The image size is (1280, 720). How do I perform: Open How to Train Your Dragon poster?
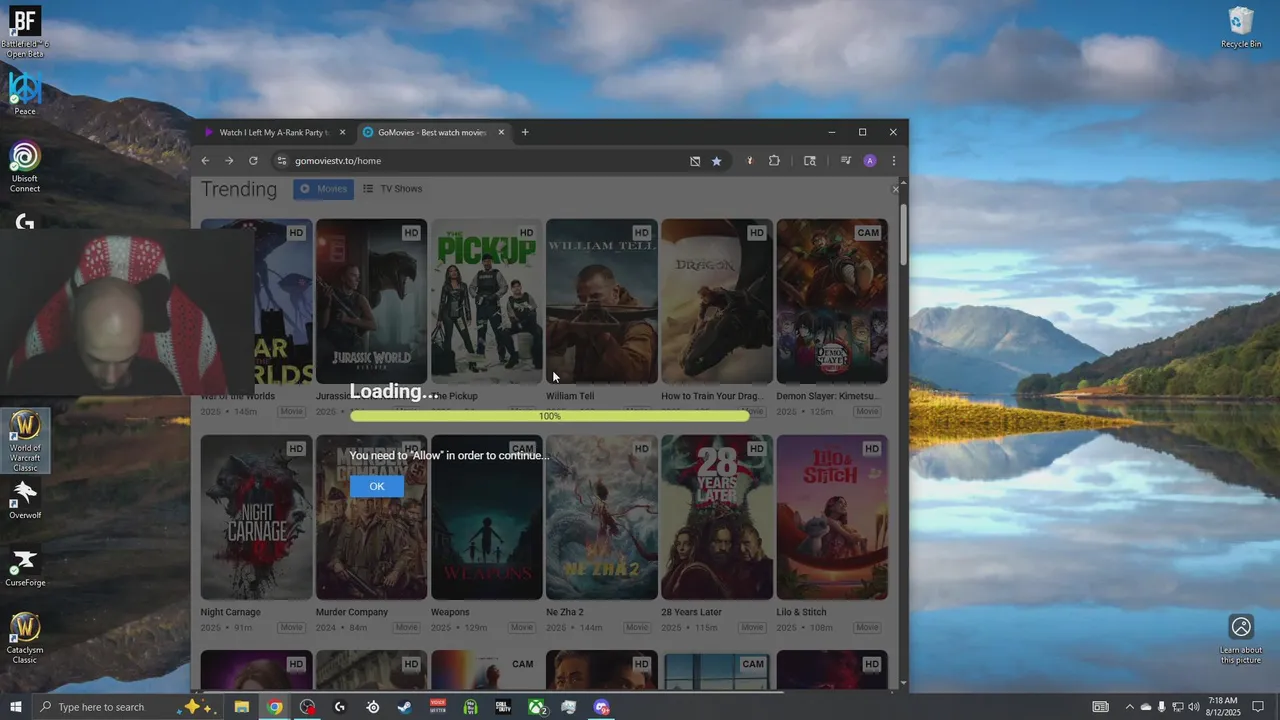point(717,301)
